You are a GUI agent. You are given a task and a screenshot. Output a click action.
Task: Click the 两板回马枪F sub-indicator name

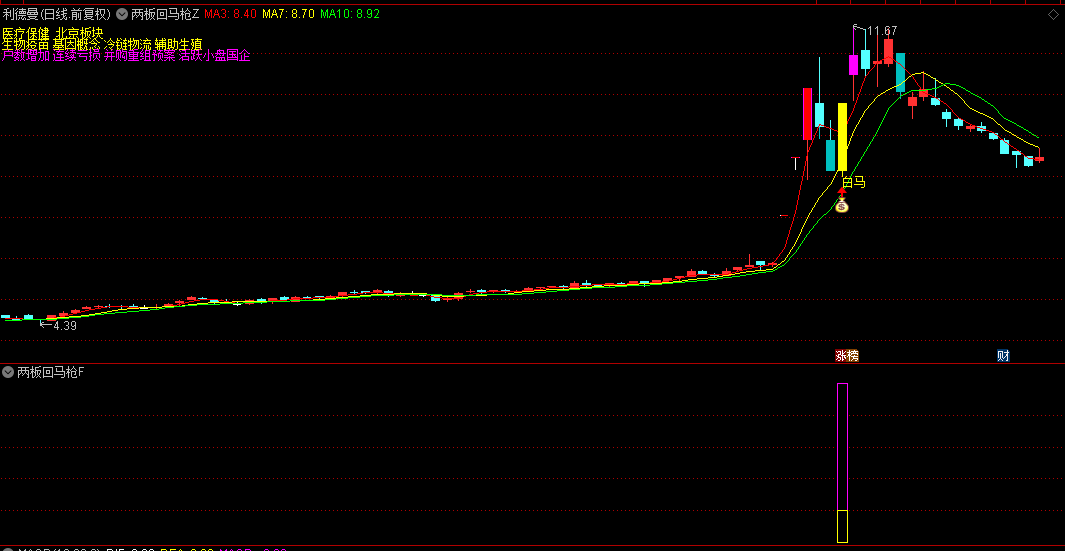point(50,372)
